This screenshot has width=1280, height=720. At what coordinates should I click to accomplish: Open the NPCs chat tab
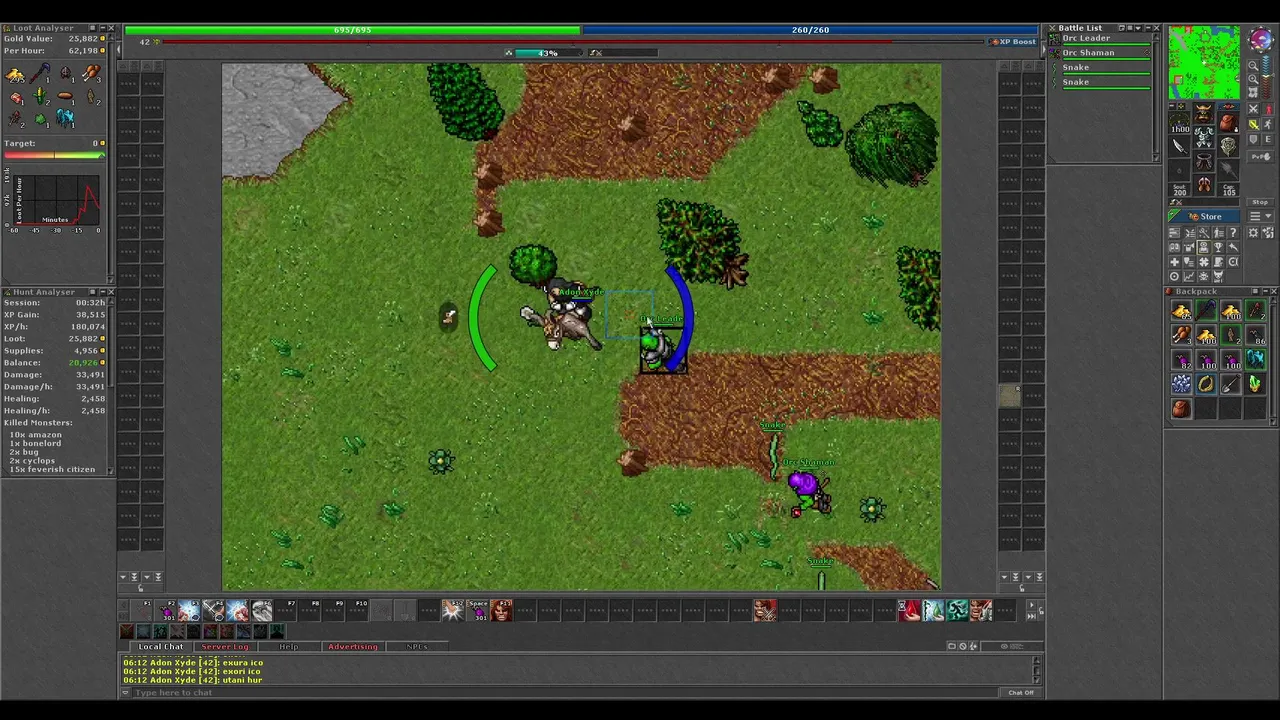click(x=417, y=646)
